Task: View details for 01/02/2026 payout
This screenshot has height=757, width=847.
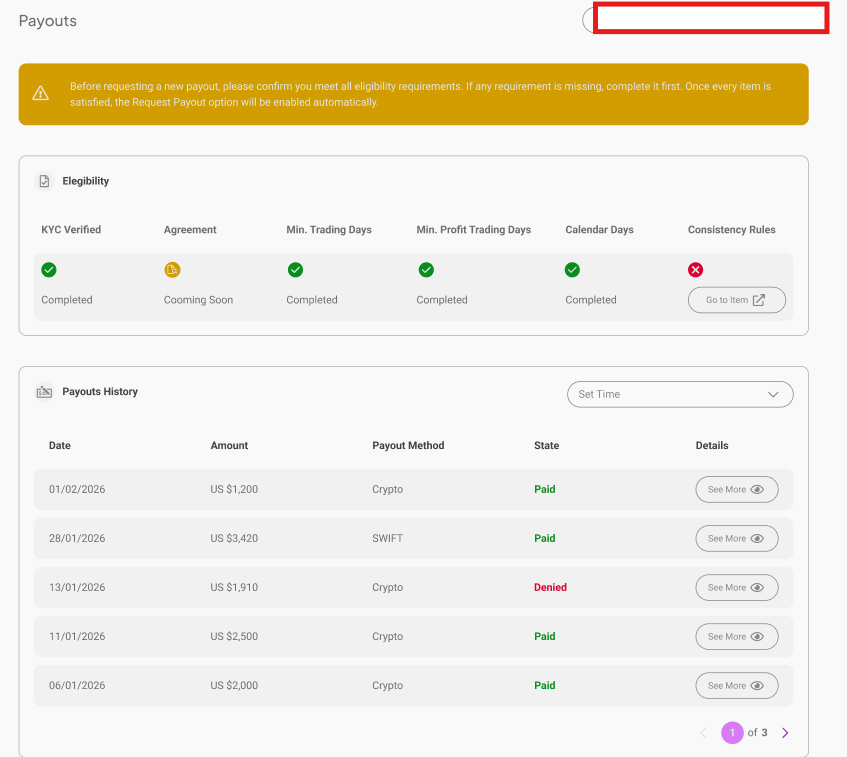Action: point(736,490)
